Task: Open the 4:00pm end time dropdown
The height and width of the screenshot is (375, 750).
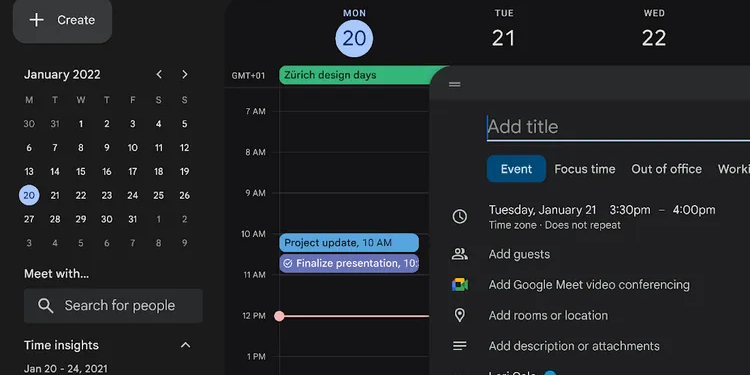Action: (694, 210)
